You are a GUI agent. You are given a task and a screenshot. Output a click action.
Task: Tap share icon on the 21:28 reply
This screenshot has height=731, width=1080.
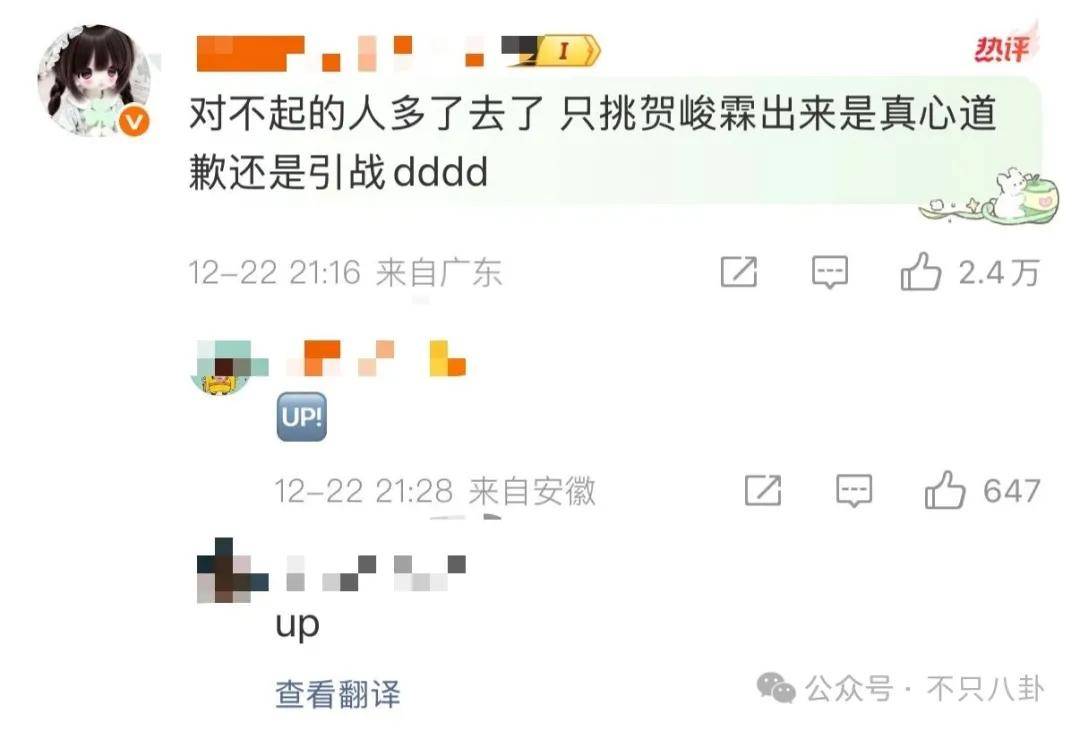point(763,490)
